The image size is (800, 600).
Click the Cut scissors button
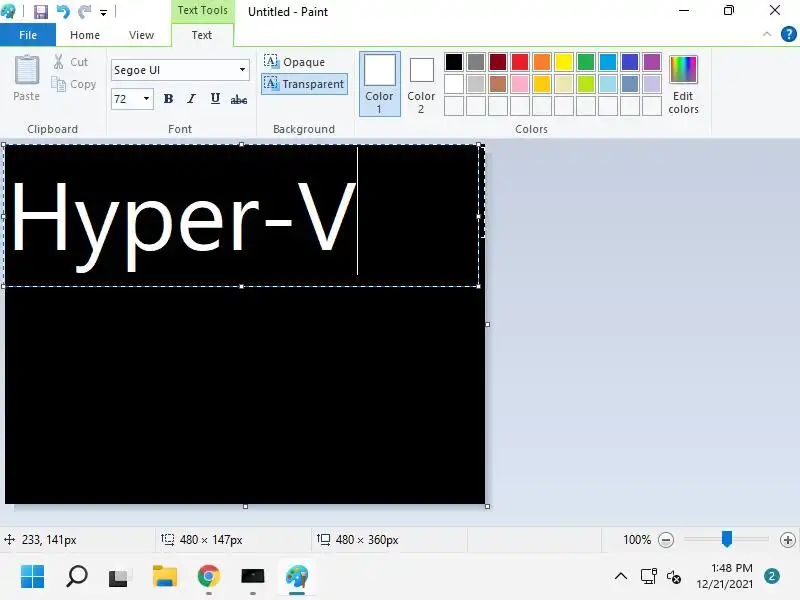pyautogui.click(x=71, y=62)
